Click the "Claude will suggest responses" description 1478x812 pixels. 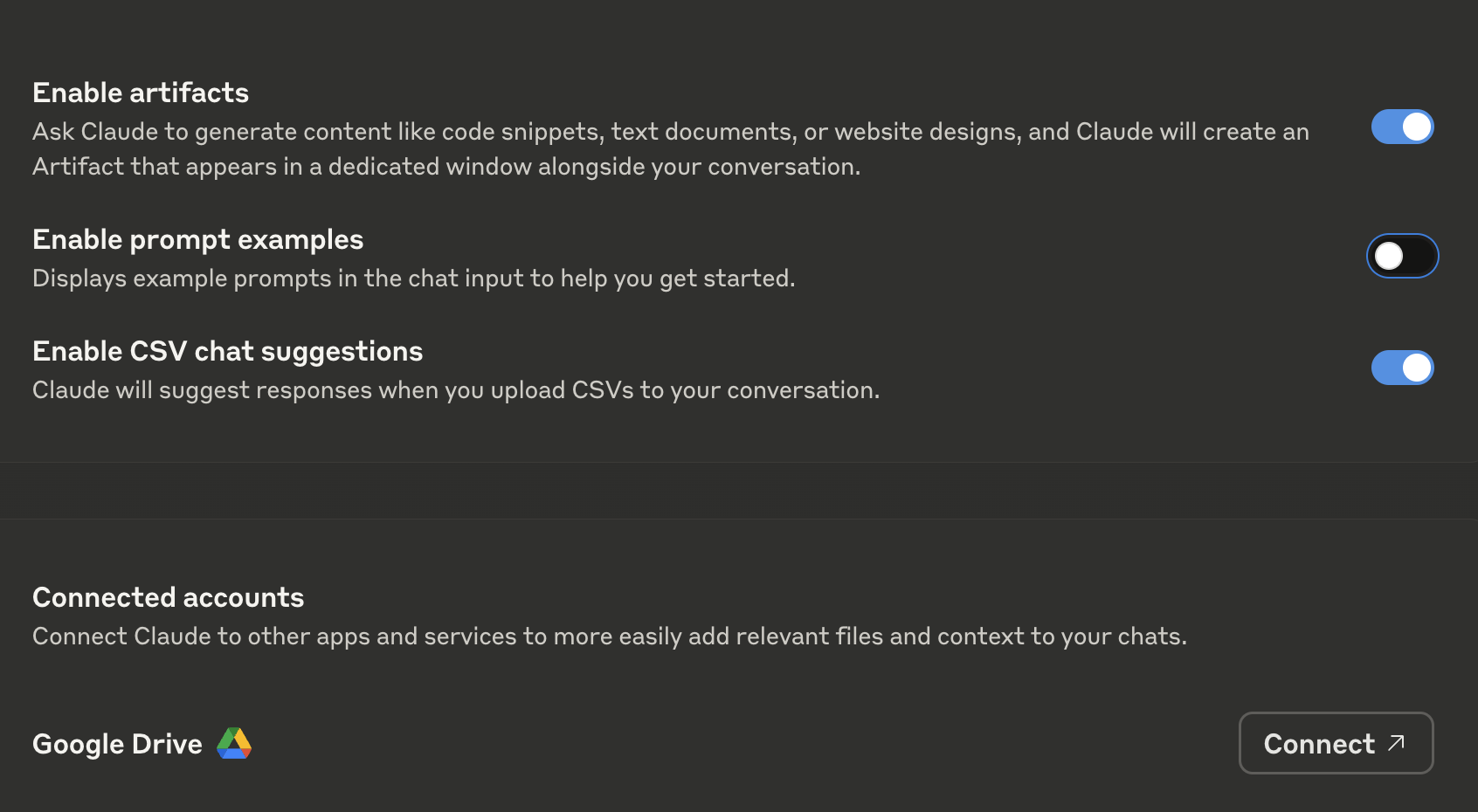click(455, 390)
